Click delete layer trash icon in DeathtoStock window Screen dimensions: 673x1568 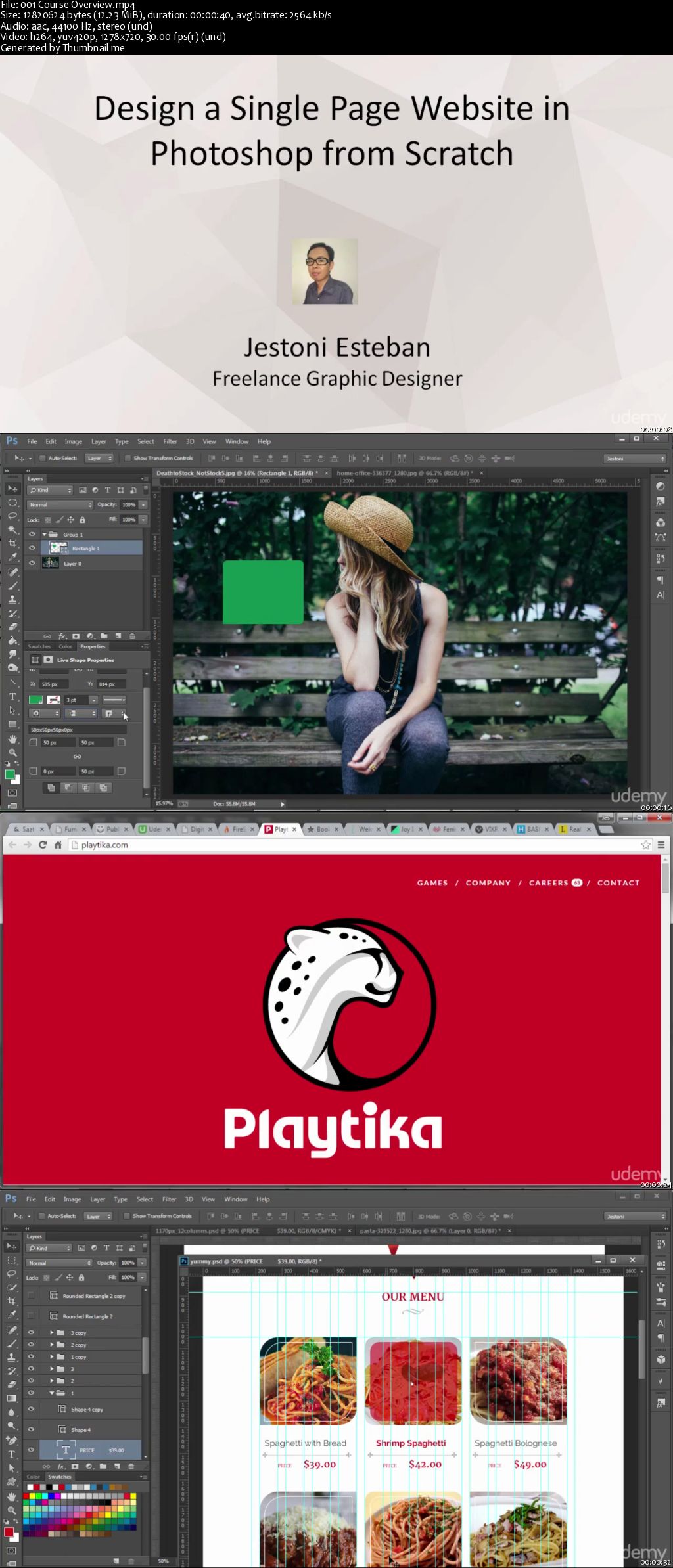click(132, 636)
